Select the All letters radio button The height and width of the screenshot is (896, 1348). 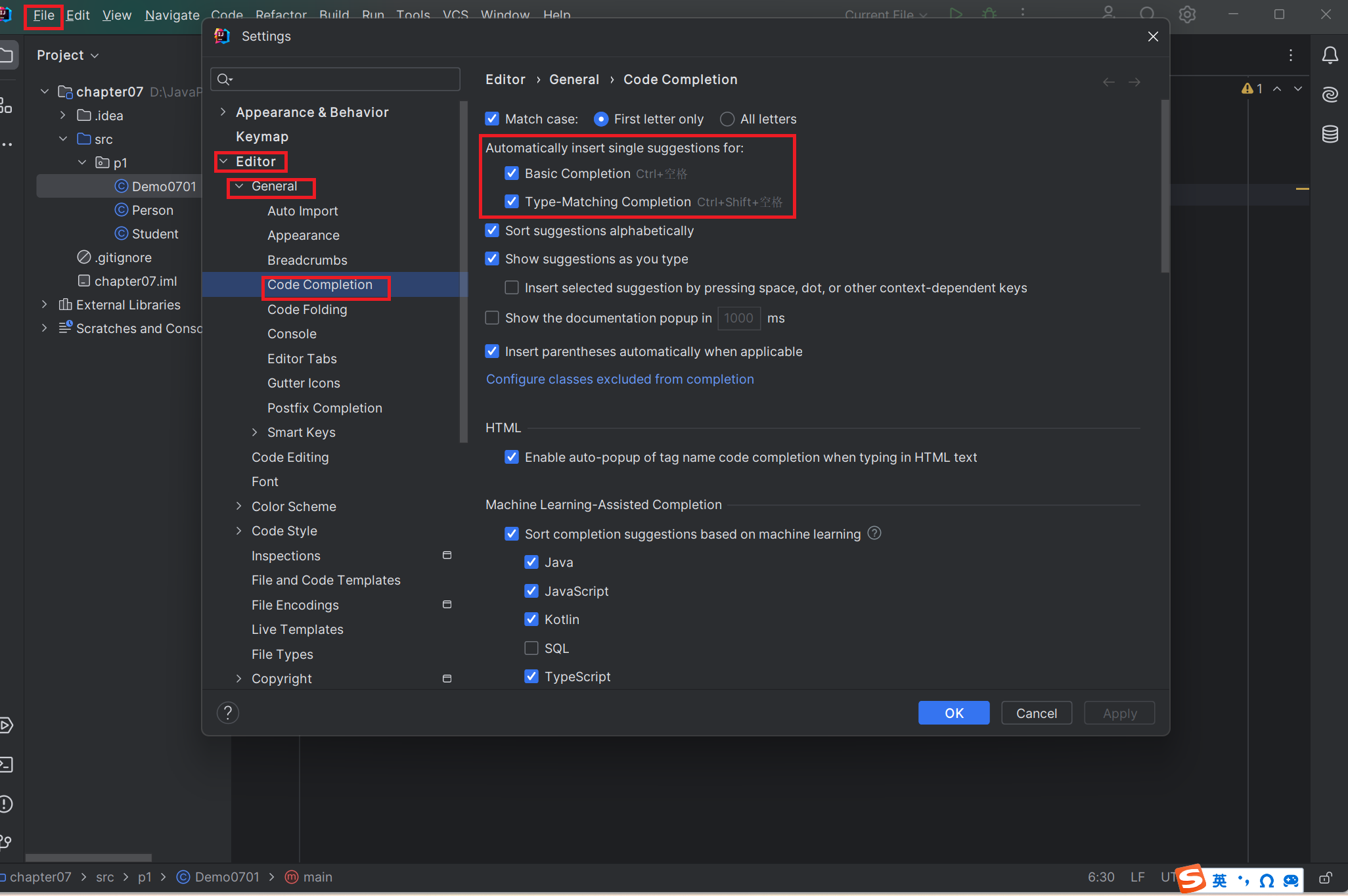click(727, 119)
